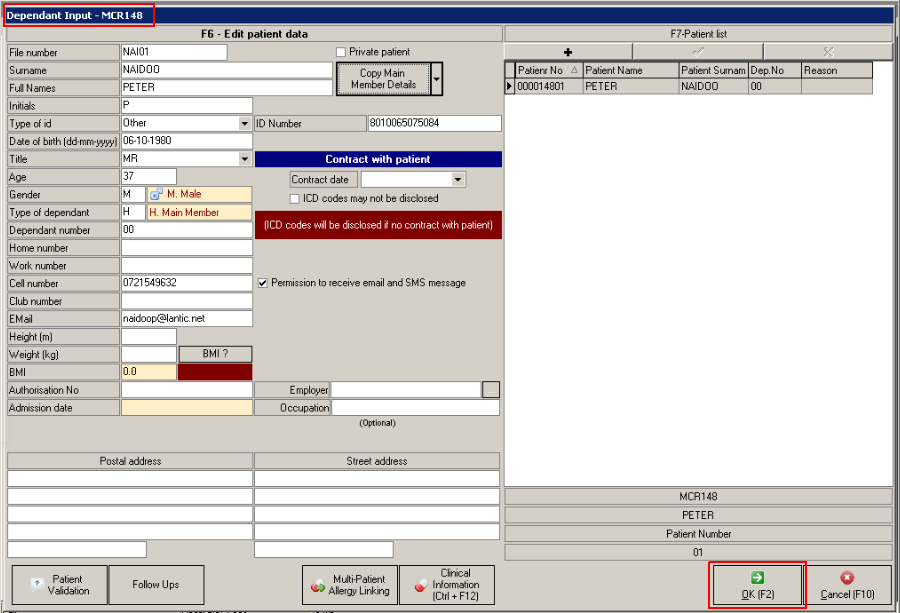
Task: Open Patient Validation
Action: 58,585
